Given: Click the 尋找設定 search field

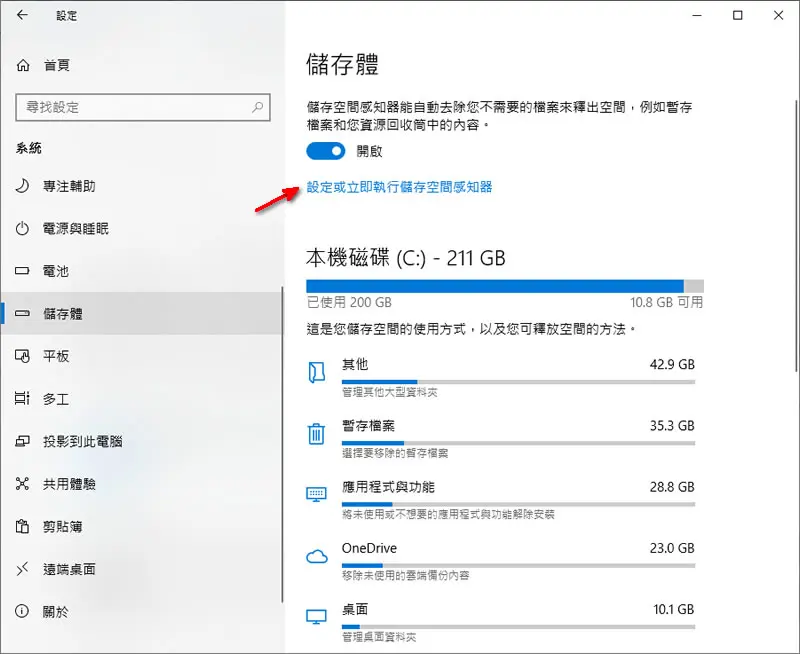Looking at the screenshot, I should pos(143,107).
